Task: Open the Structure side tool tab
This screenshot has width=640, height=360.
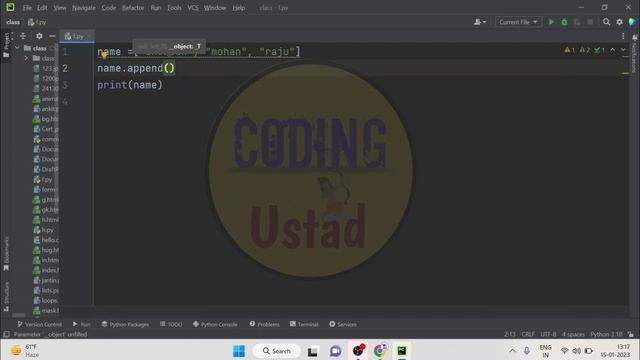Action: pyautogui.click(x=6, y=297)
